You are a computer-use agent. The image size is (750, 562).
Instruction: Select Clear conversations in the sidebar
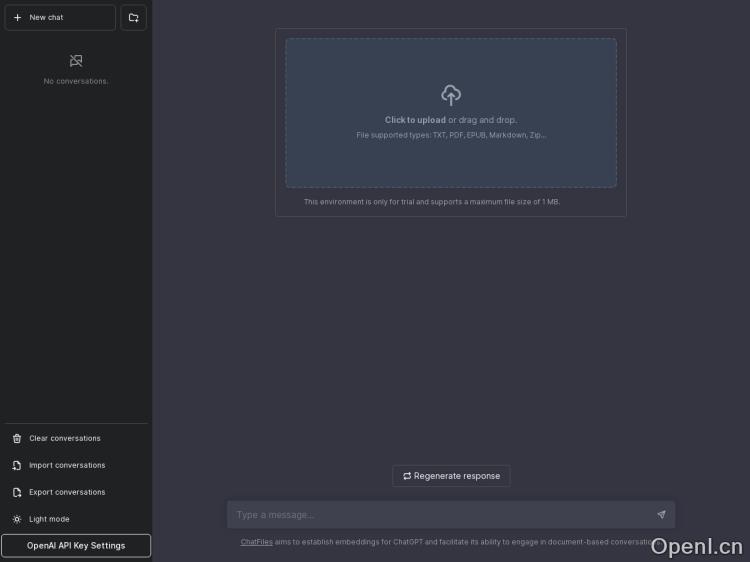pyautogui.click(x=65, y=438)
